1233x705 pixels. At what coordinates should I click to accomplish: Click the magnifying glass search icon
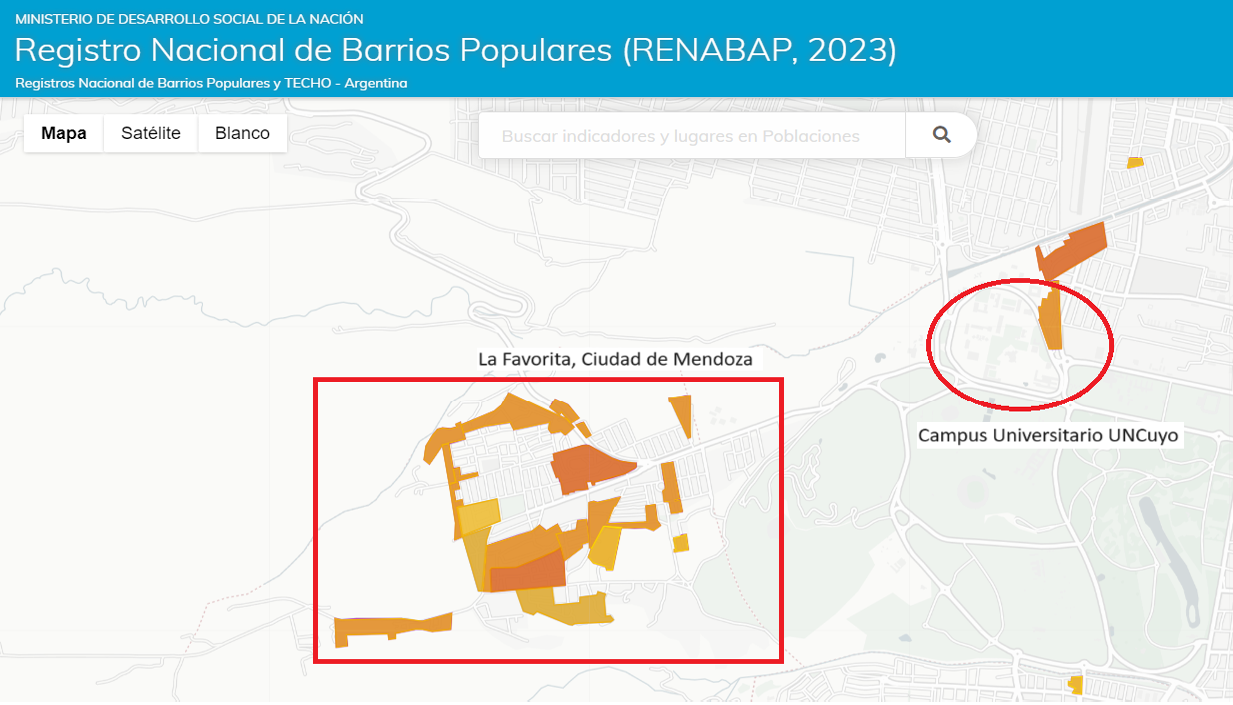point(941,134)
